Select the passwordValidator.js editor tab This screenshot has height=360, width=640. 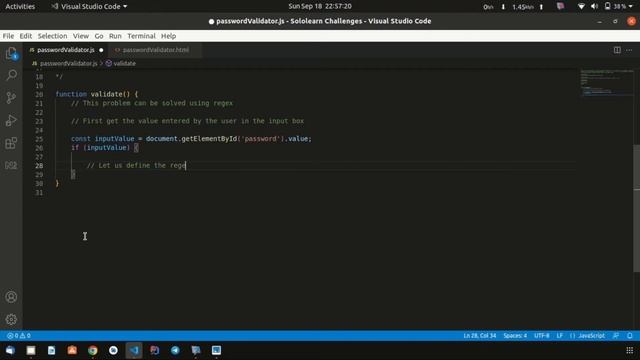click(x=65, y=50)
